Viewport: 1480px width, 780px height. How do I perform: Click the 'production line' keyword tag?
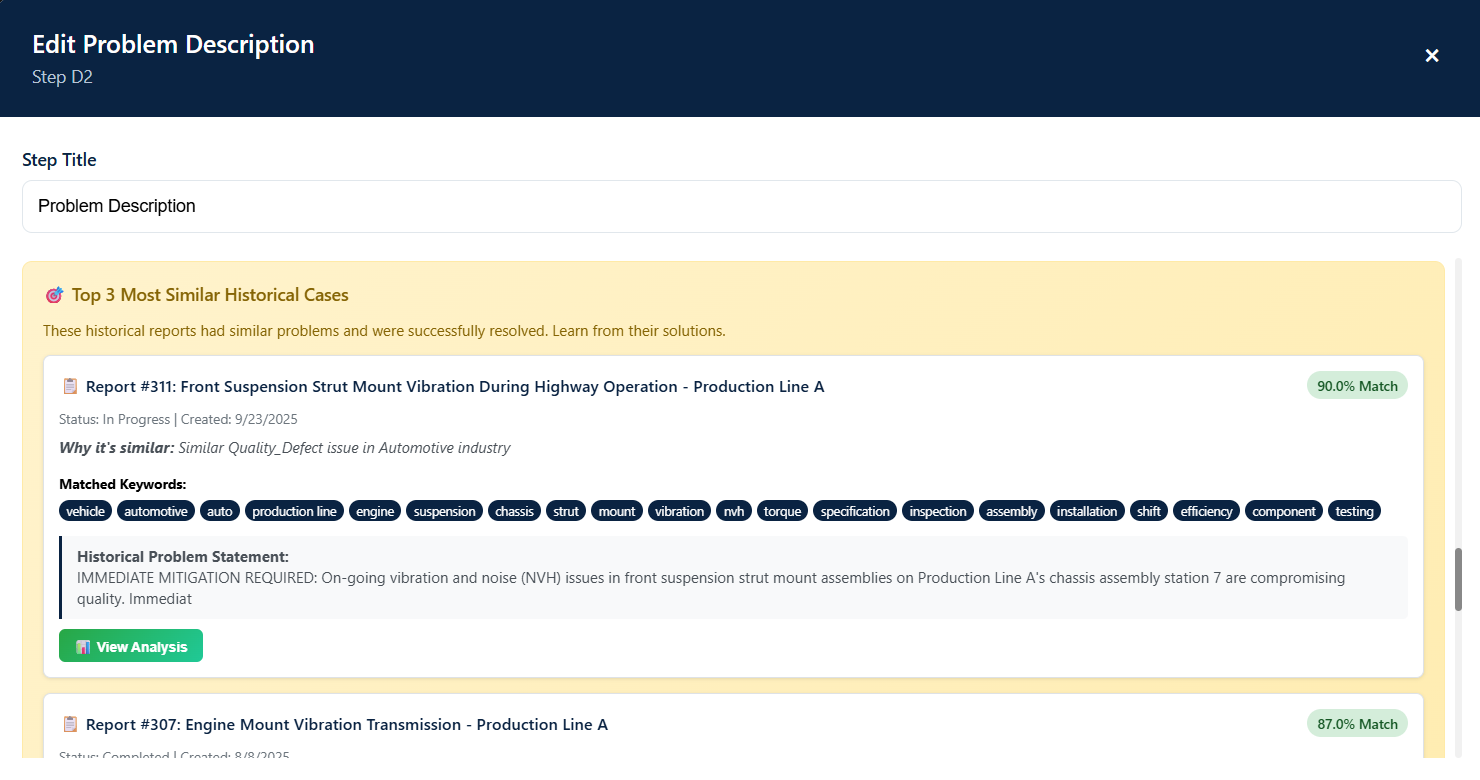point(294,511)
